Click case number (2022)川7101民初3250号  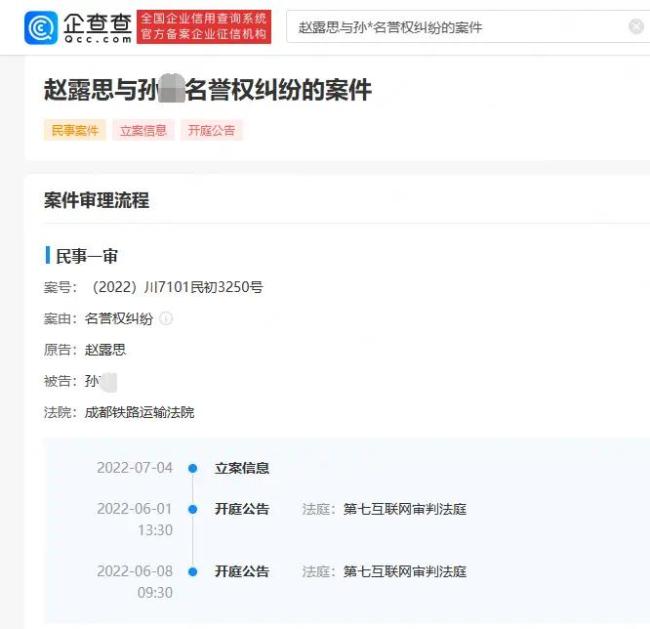pos(178,287)
